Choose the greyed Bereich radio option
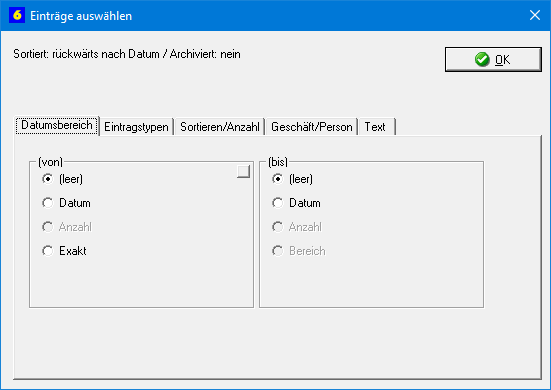Image resolution: width=551 pixels, height=390 pixels. pos(299,251)
